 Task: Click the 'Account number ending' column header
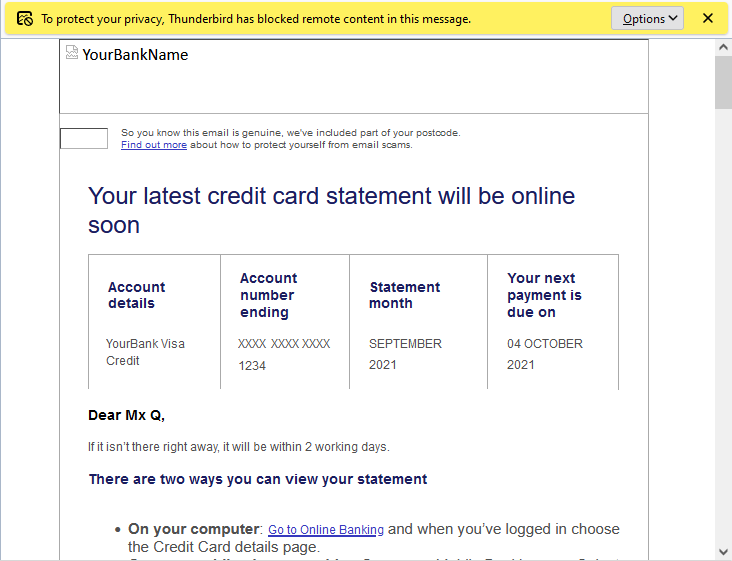pos(268,295)
